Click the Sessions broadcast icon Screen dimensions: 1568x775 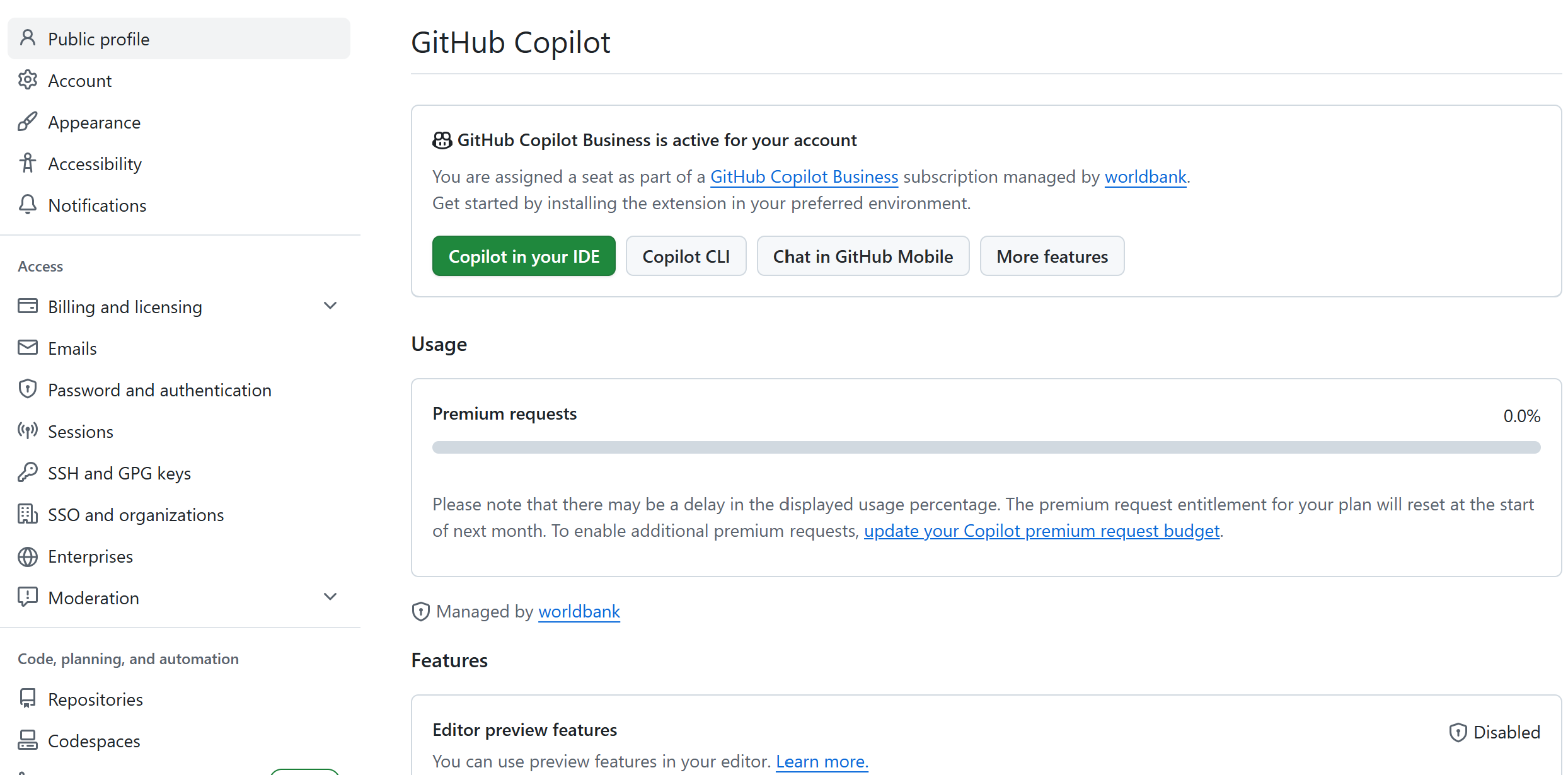(28, 431)
